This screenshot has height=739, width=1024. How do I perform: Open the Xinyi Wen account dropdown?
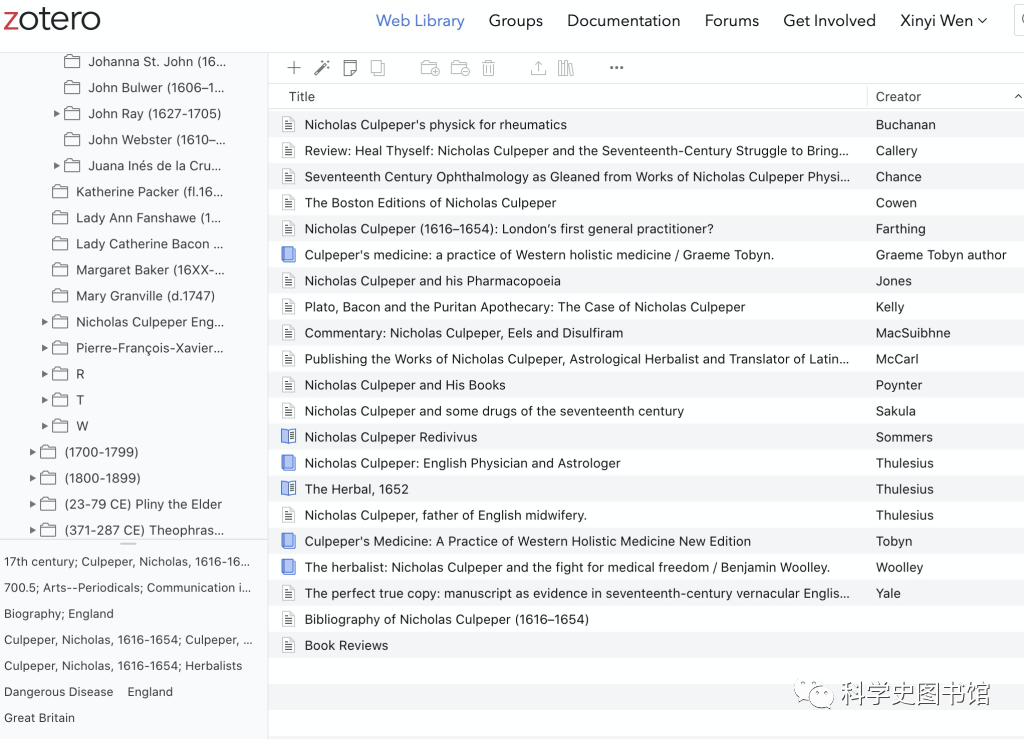[x=944, y=21]
